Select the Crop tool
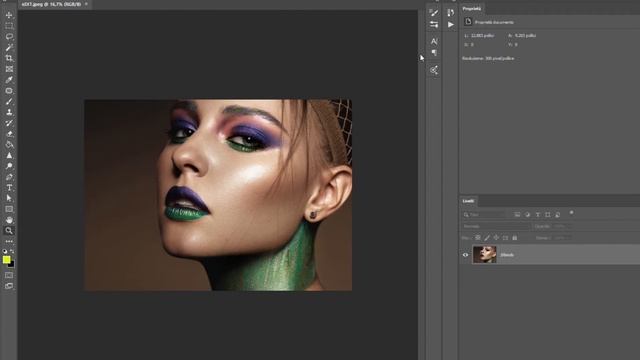The height and width of the screenshot is (360, 640). 9,58
